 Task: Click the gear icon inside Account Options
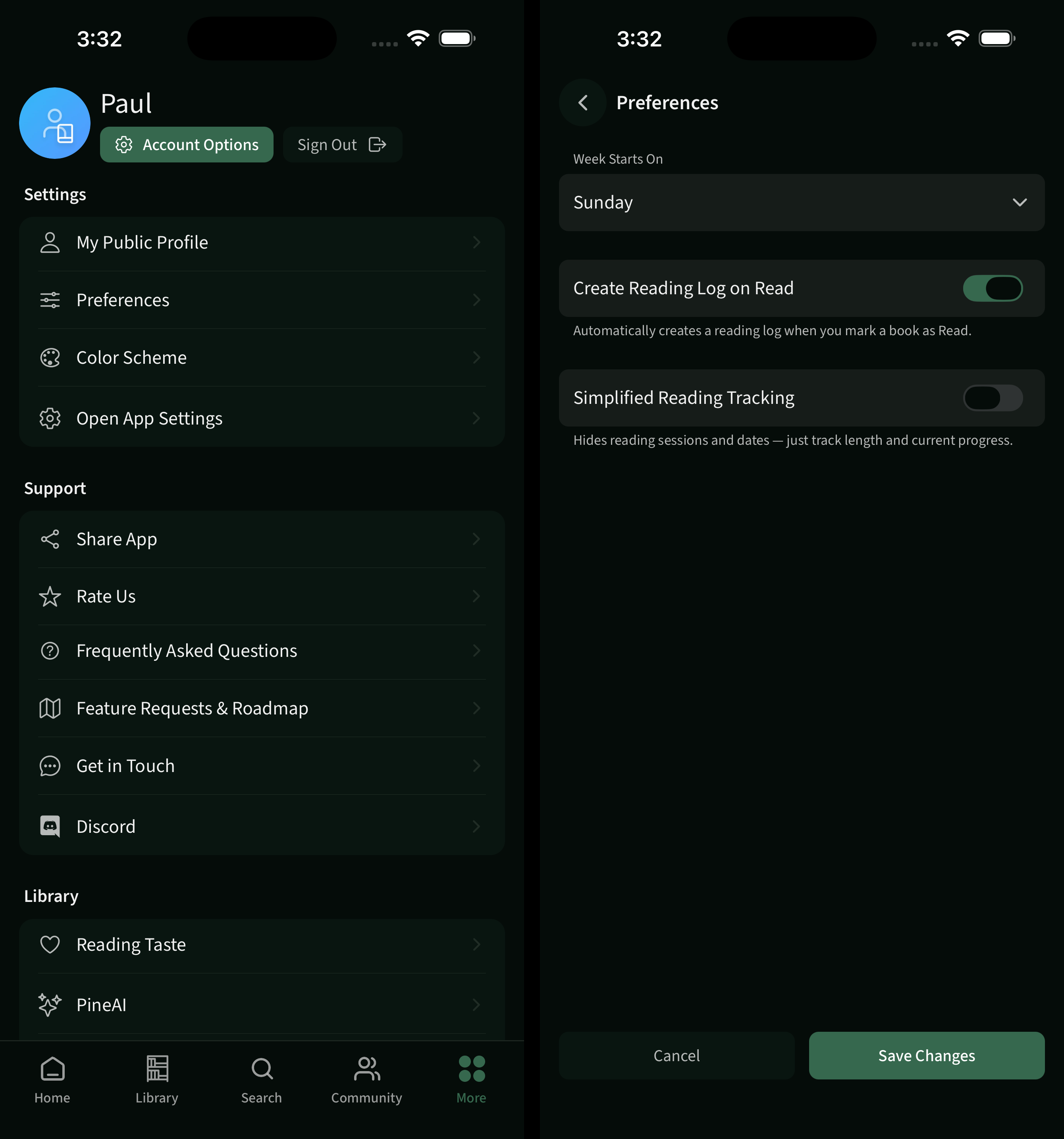tap(124, 145)
